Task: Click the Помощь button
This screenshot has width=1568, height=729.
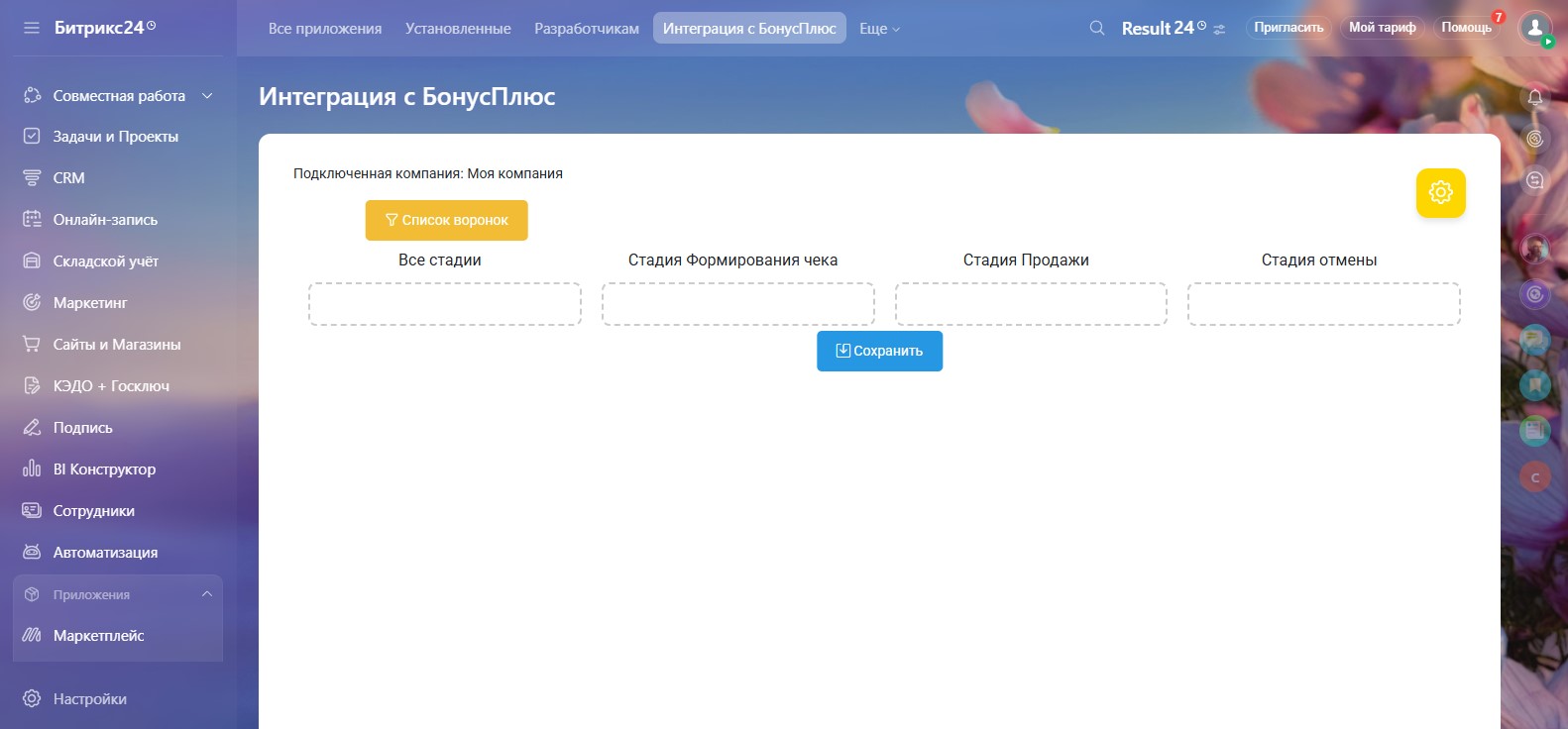Action: (1466, 28)
